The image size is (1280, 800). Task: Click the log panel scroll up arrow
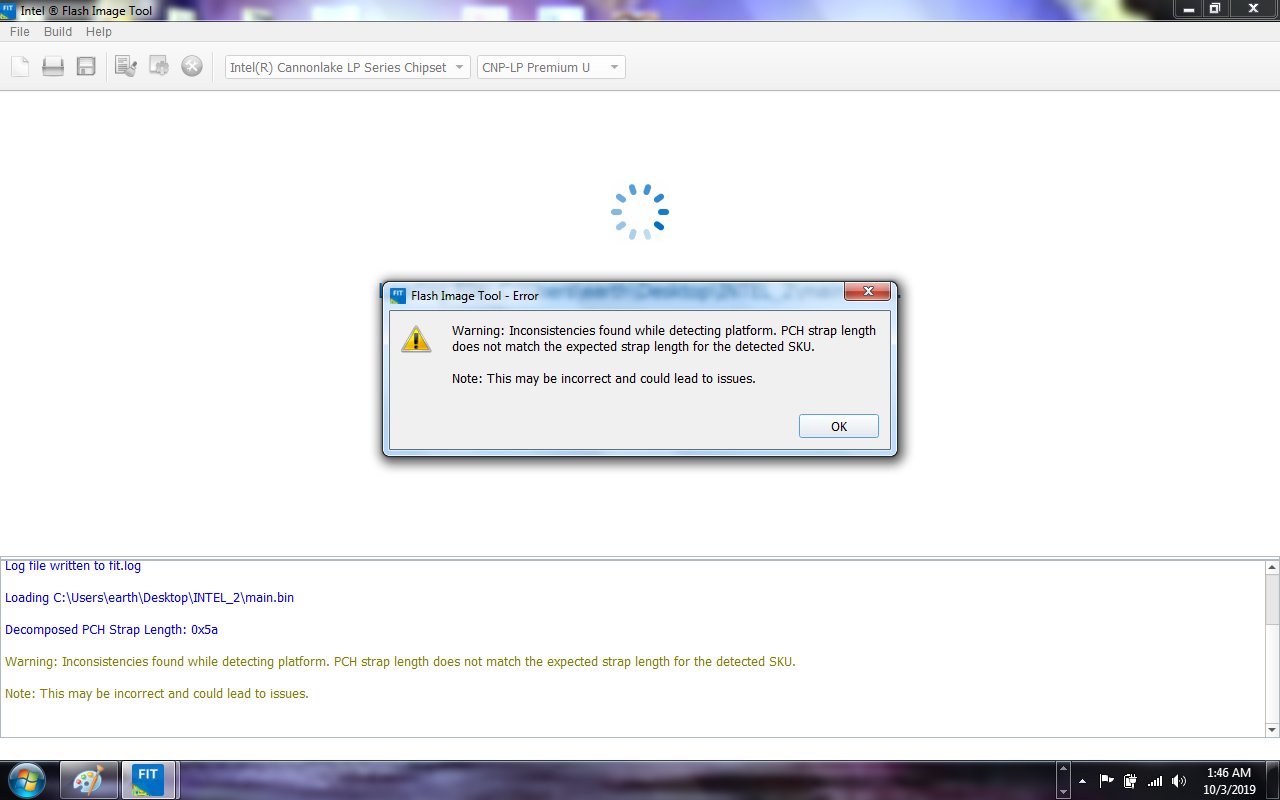[1272, 567]
